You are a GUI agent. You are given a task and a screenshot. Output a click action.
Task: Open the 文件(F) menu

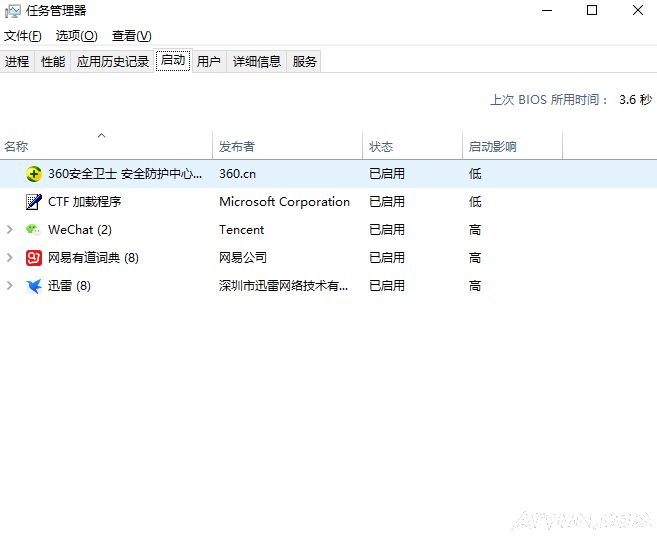click(23, 36)
